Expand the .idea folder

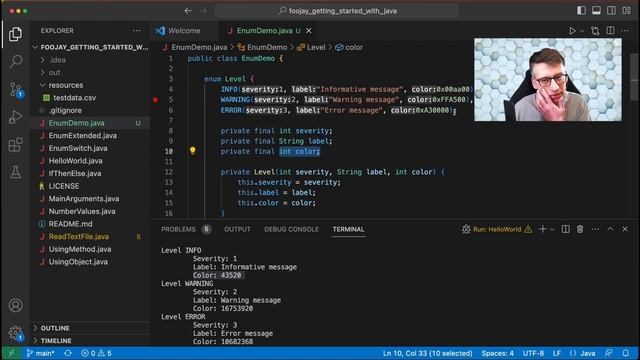click(x=91, y=60)
